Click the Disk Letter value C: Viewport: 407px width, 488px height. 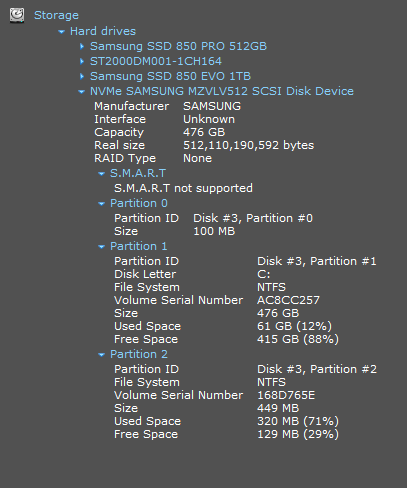pos(263,274)
